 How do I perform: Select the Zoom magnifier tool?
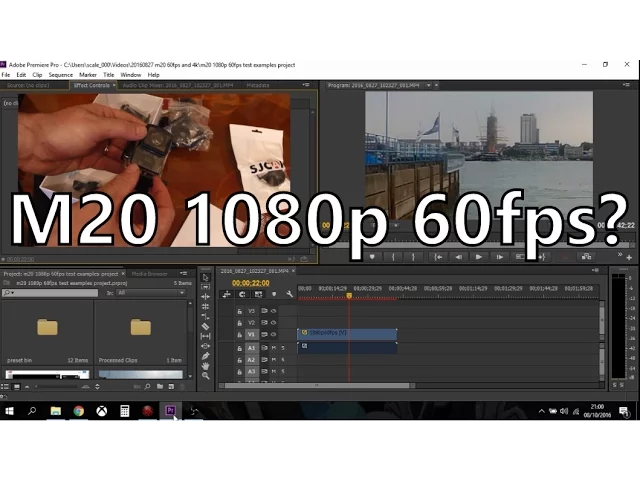coord(205,376)
